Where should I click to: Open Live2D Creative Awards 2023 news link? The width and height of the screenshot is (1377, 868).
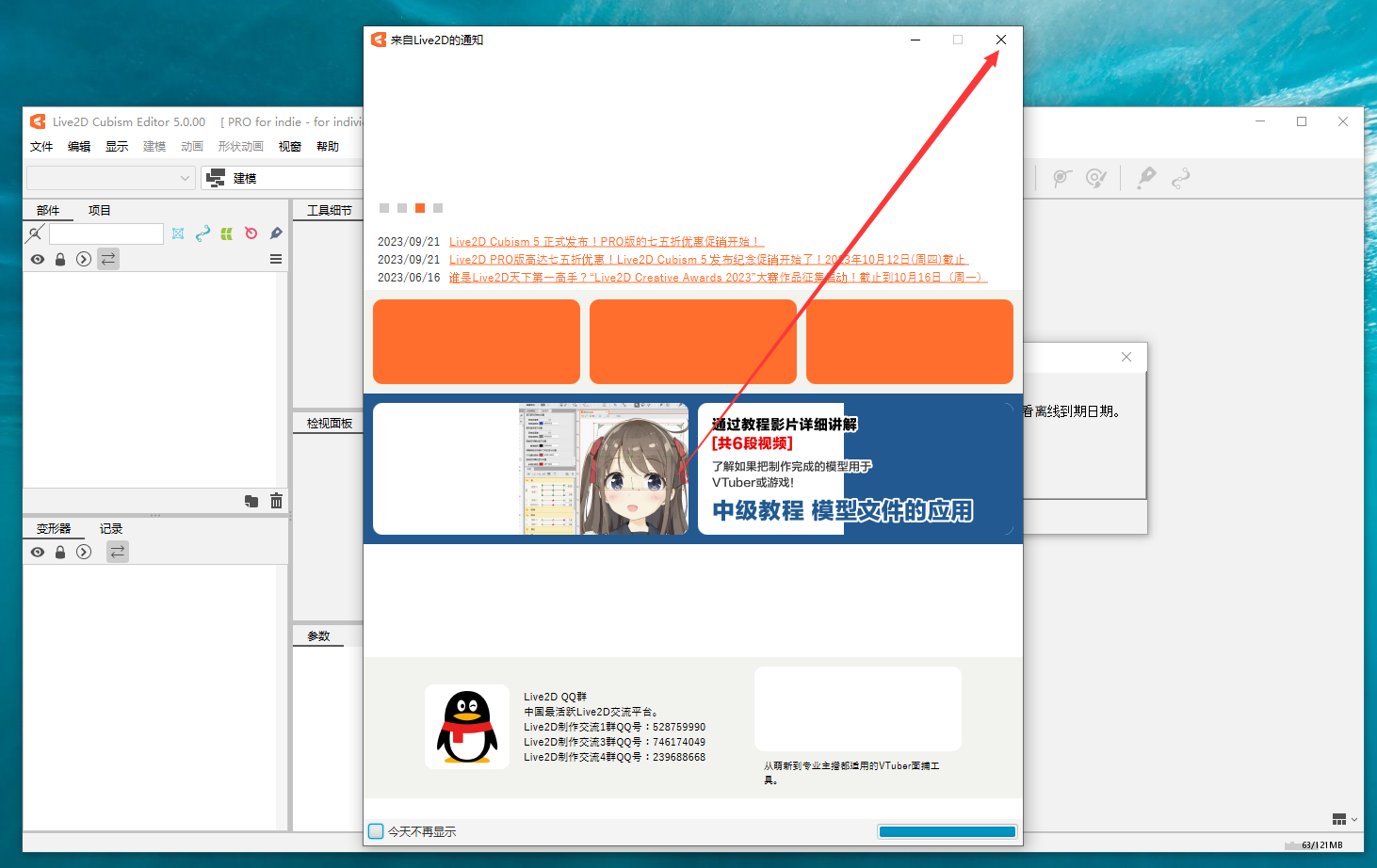click(x=718, y=278)
